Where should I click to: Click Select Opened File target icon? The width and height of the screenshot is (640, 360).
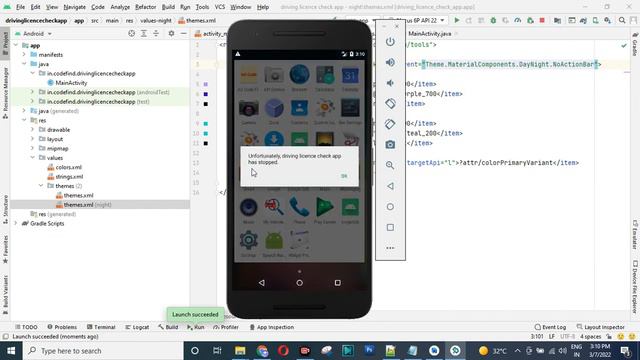131,33
